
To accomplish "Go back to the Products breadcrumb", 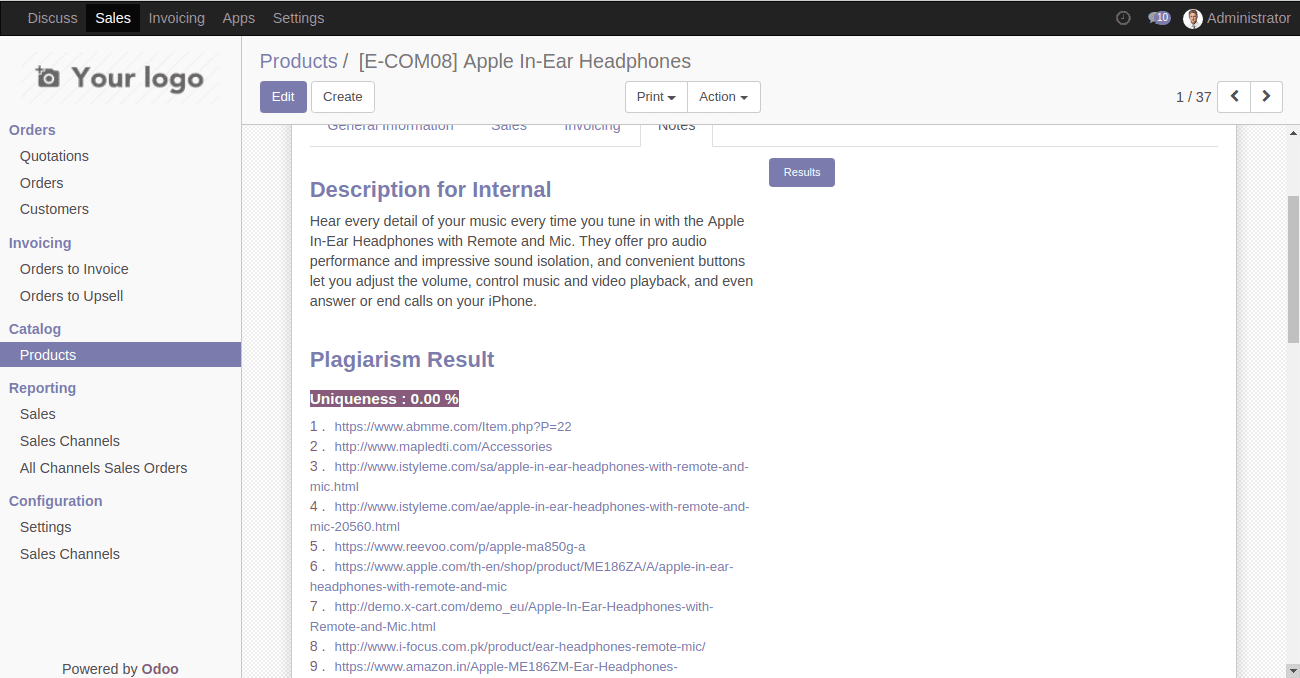I will [x=298, y=61].
